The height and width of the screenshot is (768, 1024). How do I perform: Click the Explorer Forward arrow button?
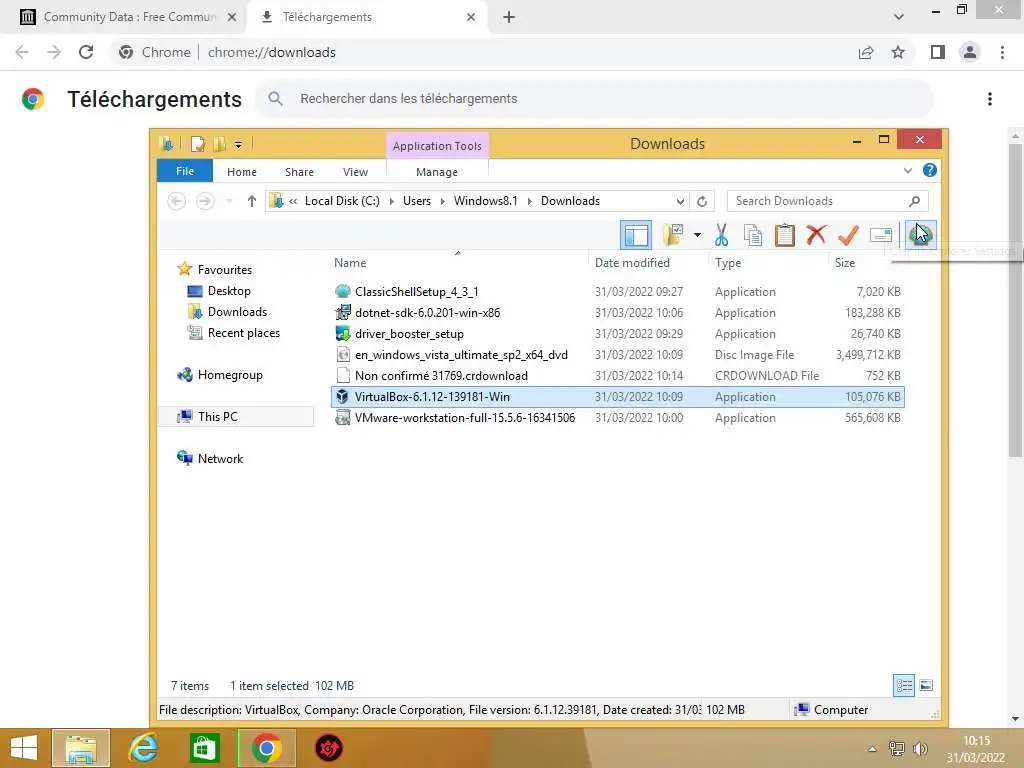[205, 201]
